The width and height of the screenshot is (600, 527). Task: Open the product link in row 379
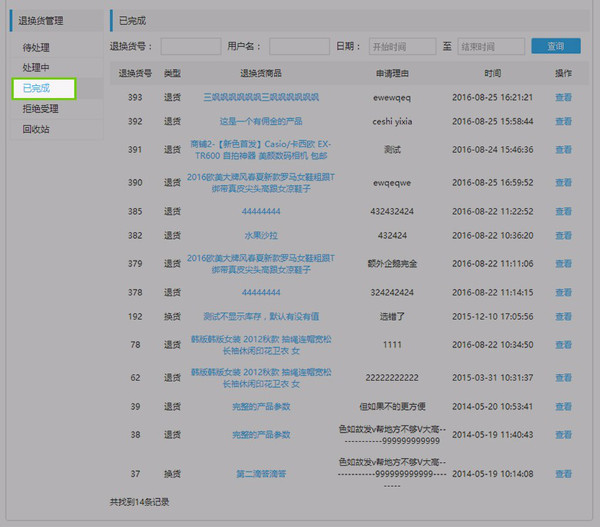(261, 264)
